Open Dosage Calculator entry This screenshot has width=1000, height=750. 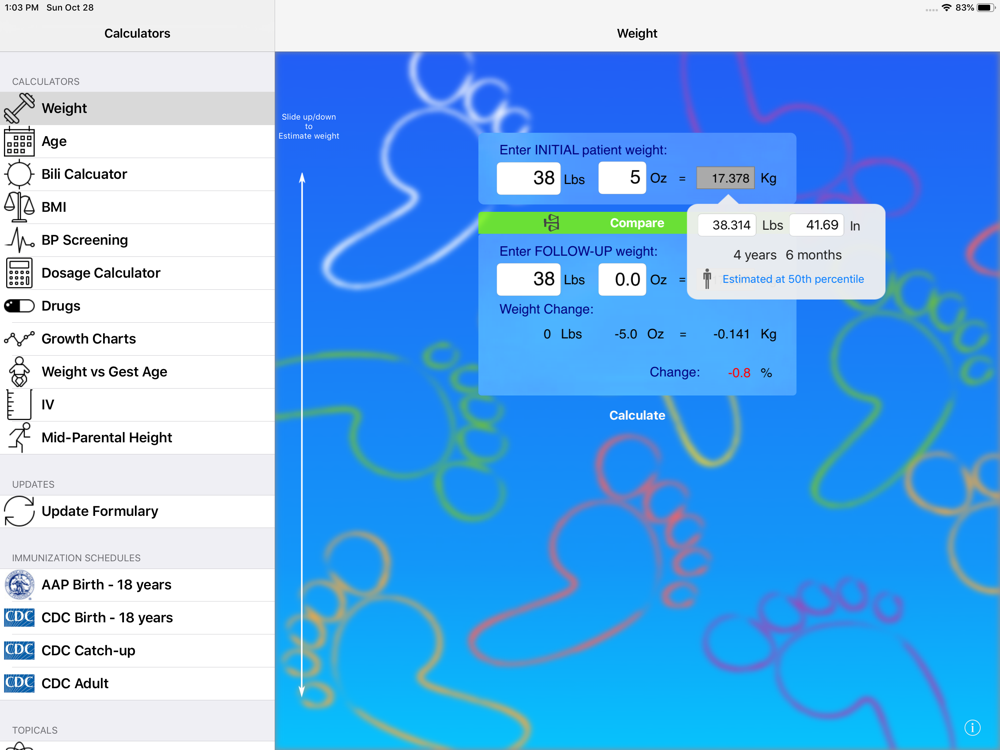click(x=137, y=273)
